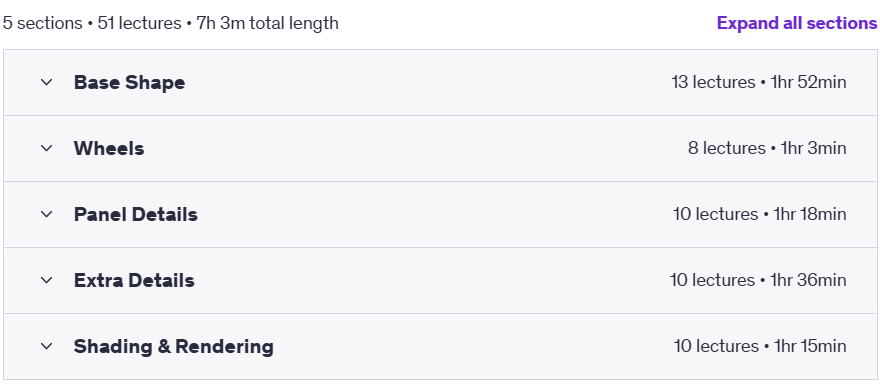The width and height of the screenshot is (880, 385).
Task: Expand the Panel Details section title
Action: [135, 214]
